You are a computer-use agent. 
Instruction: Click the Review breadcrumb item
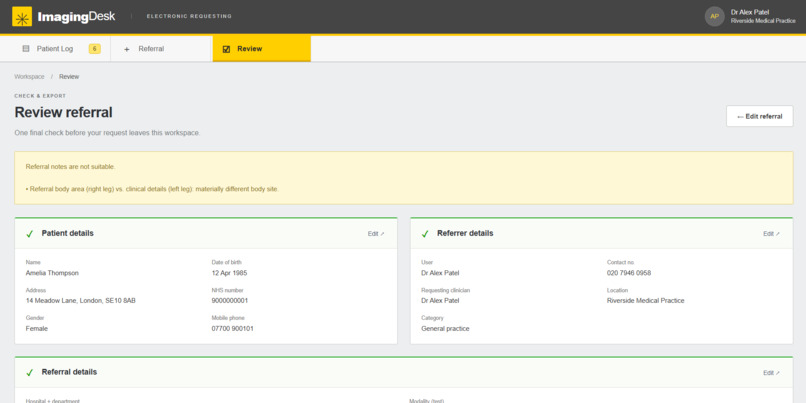(x=69, y=77)
